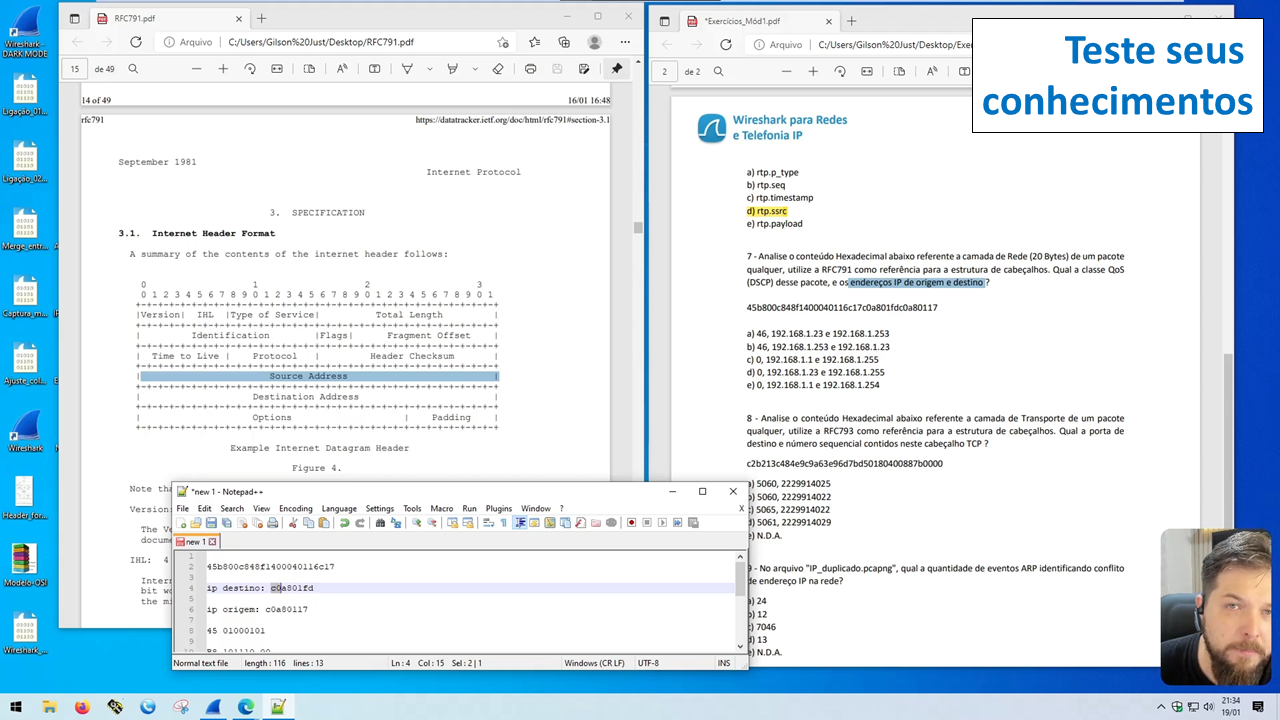Viewport: 1280px width, 720px height.
Task: Click Zoom in plus in RFC791 PDF toolbar
Action: [x=223, y=69]
